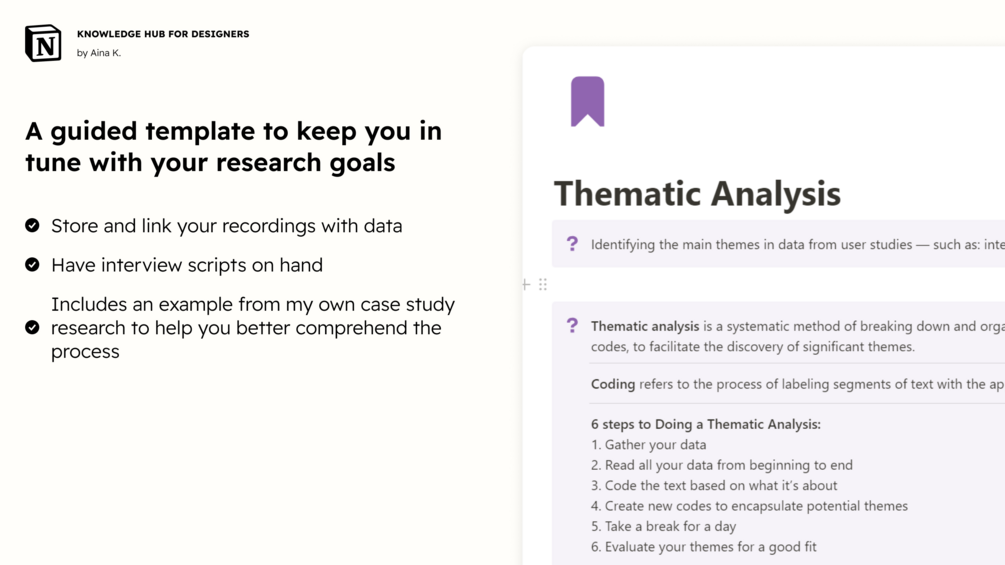The width and height of the screenshot is (1005, 565).
Task: Click the '6 steps to Doing a Thematic Analysis' heading
Action: tap(705, 424)
